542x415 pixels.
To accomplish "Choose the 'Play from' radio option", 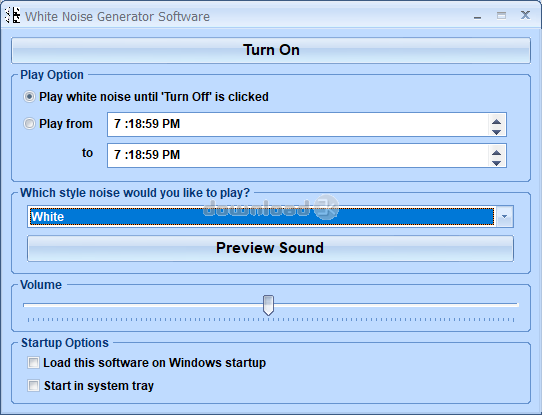I will click(x=29, y=124).
